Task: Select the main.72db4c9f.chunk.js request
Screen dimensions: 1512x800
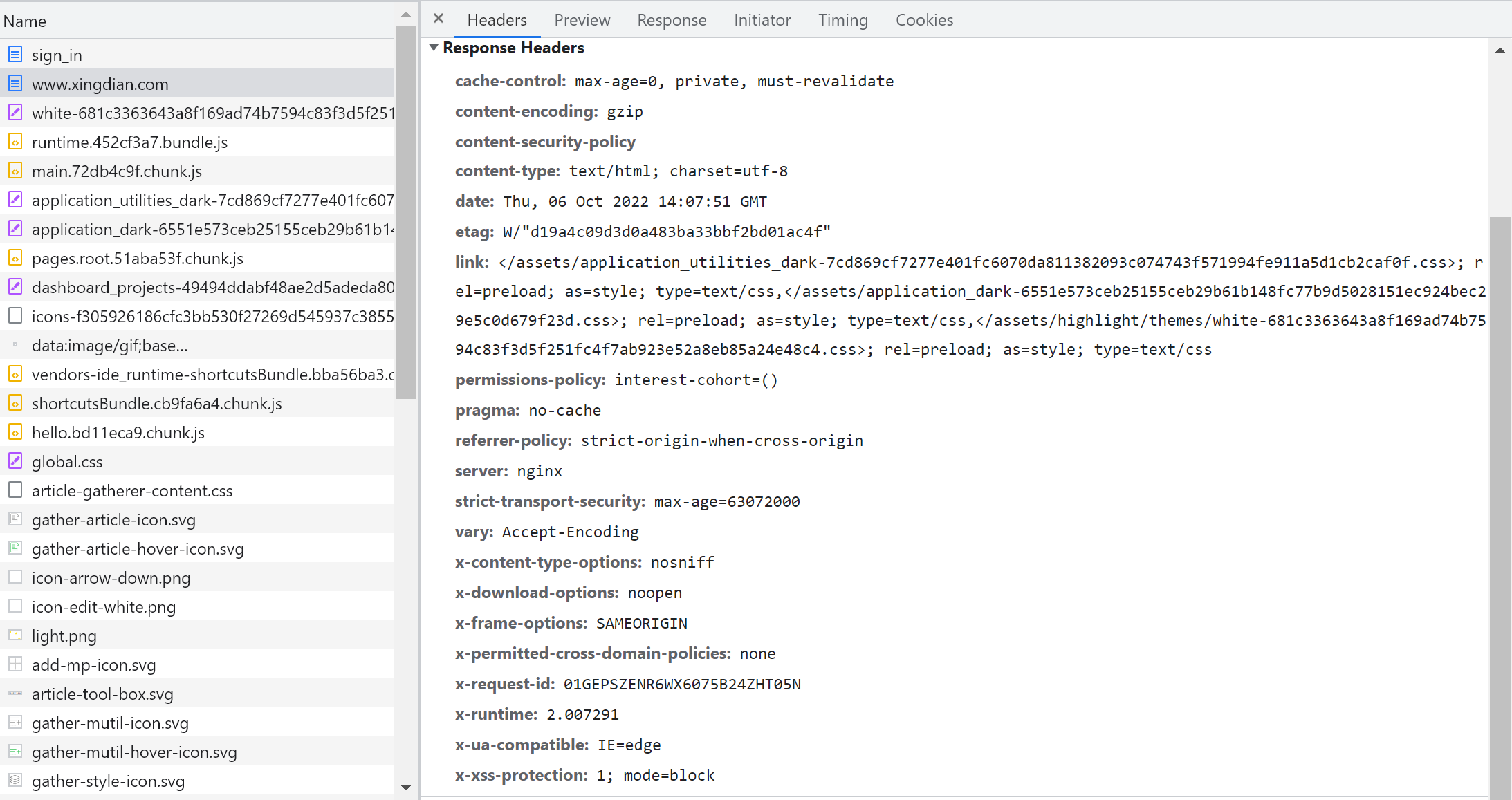Action: [x=117, y=171]
